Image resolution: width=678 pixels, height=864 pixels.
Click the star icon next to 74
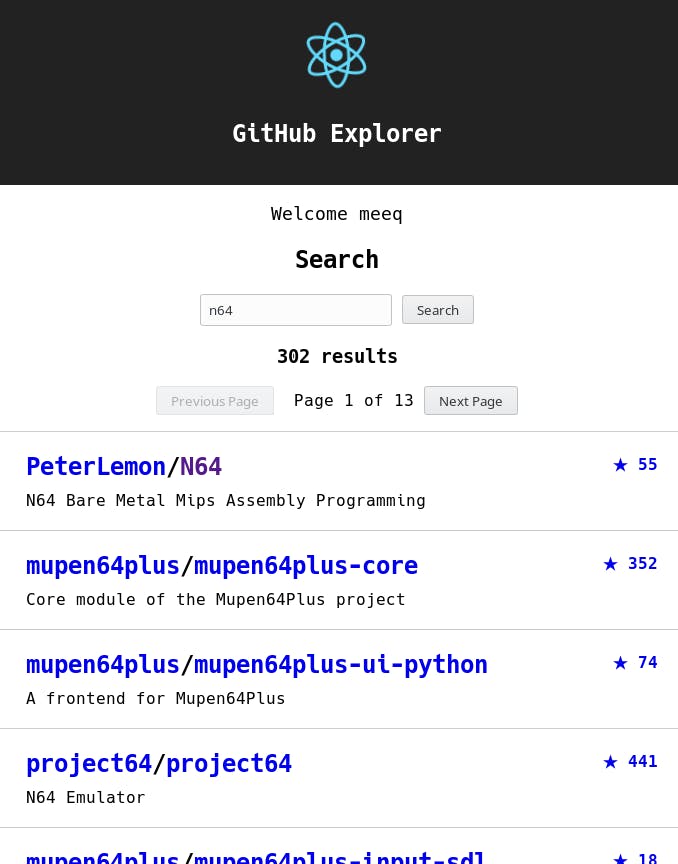click(620, 662)
